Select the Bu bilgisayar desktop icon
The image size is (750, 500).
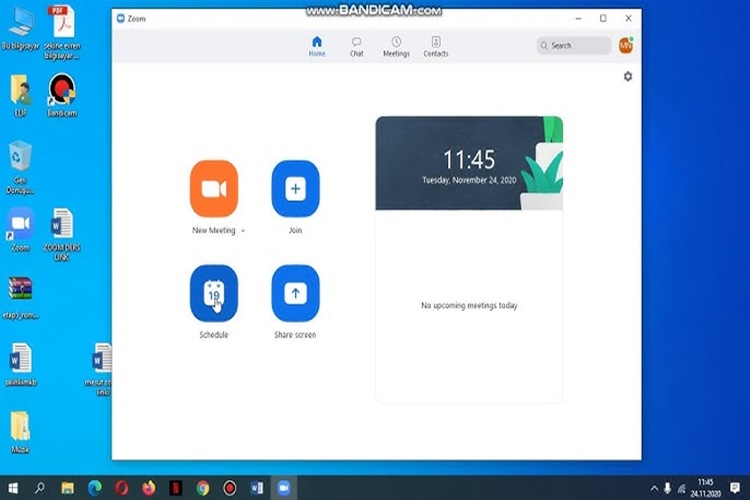21,28
